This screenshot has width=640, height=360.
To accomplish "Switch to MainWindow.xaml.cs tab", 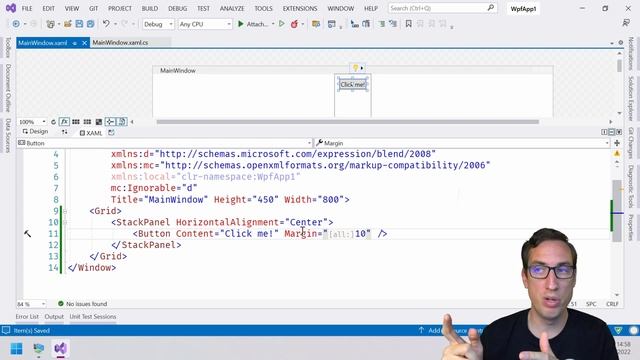I will point(120,42).
